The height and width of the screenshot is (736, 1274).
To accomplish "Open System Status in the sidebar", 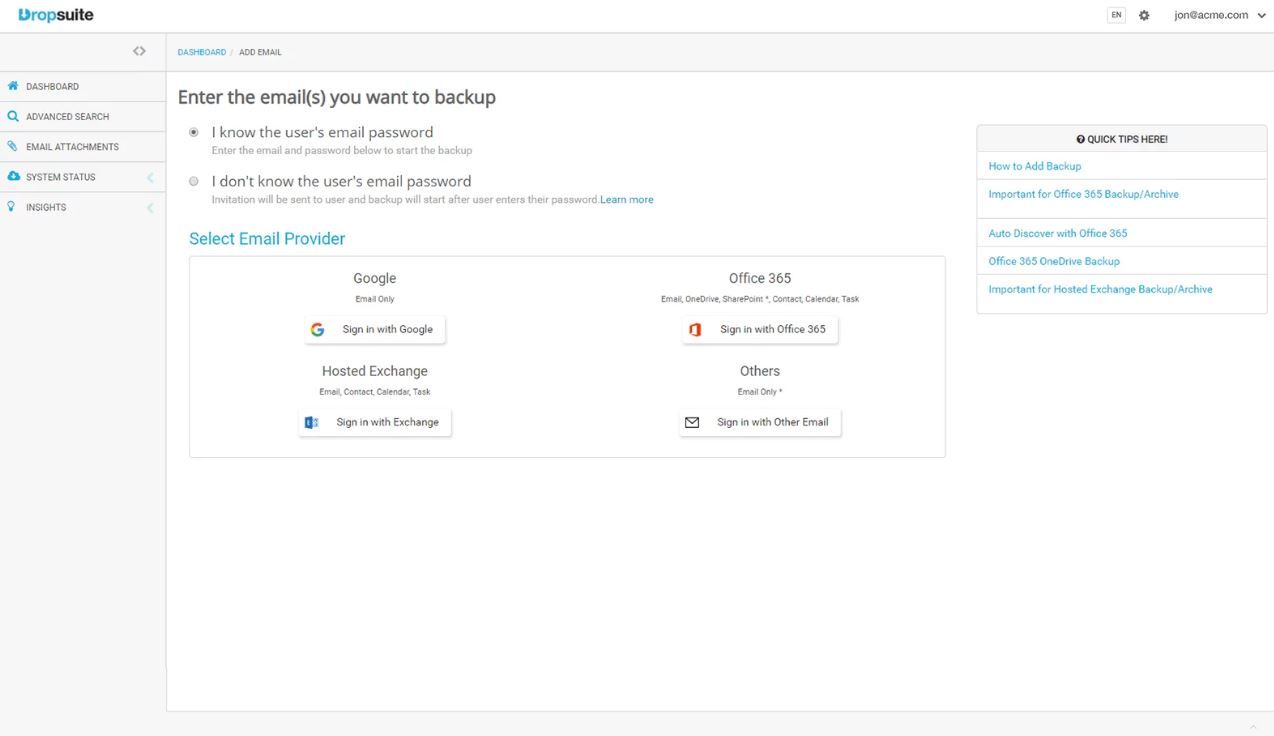I will pos(83,176).
